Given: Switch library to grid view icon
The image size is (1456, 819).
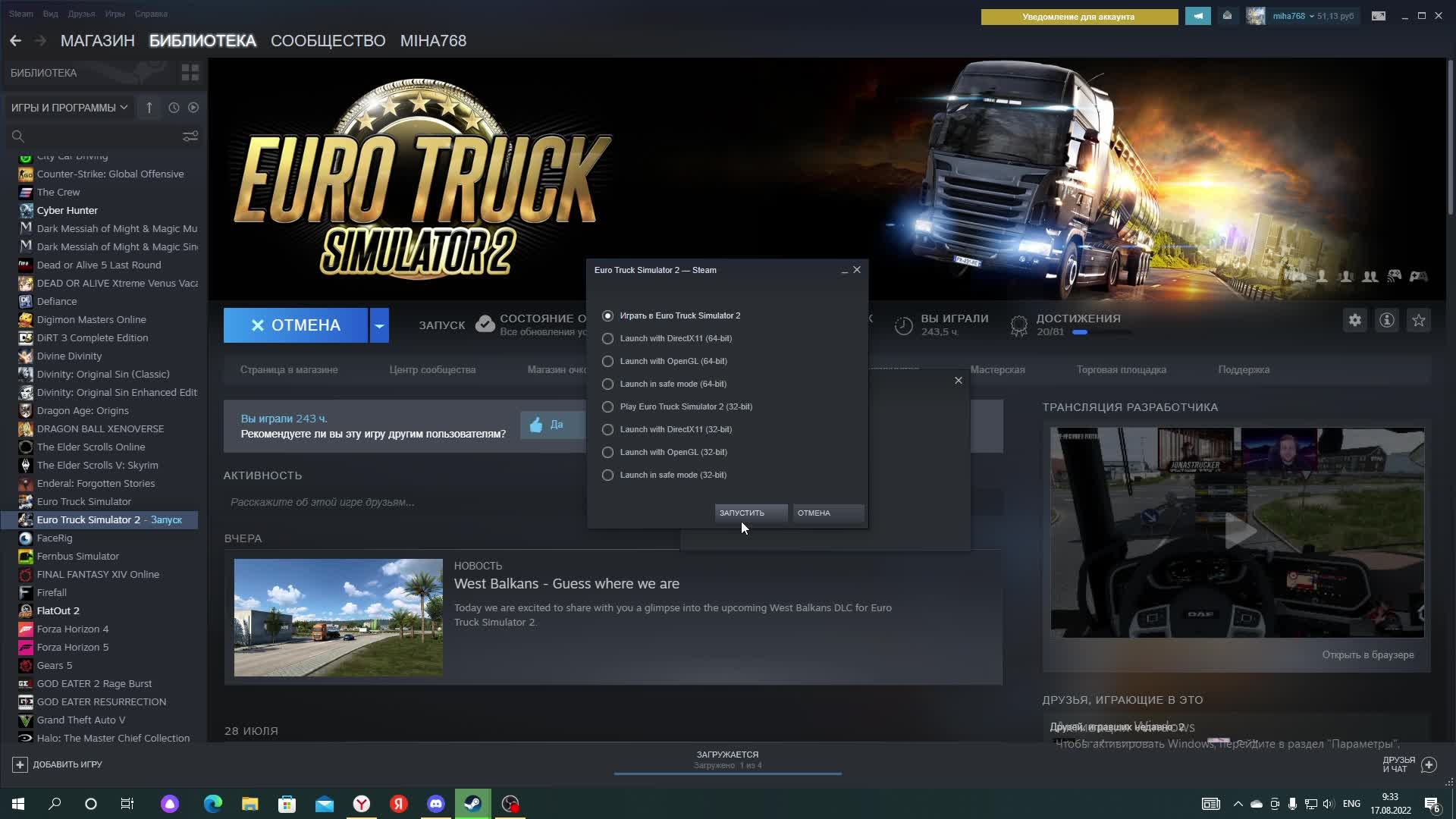Looking at the screenshot, I should tap(190, 73).
